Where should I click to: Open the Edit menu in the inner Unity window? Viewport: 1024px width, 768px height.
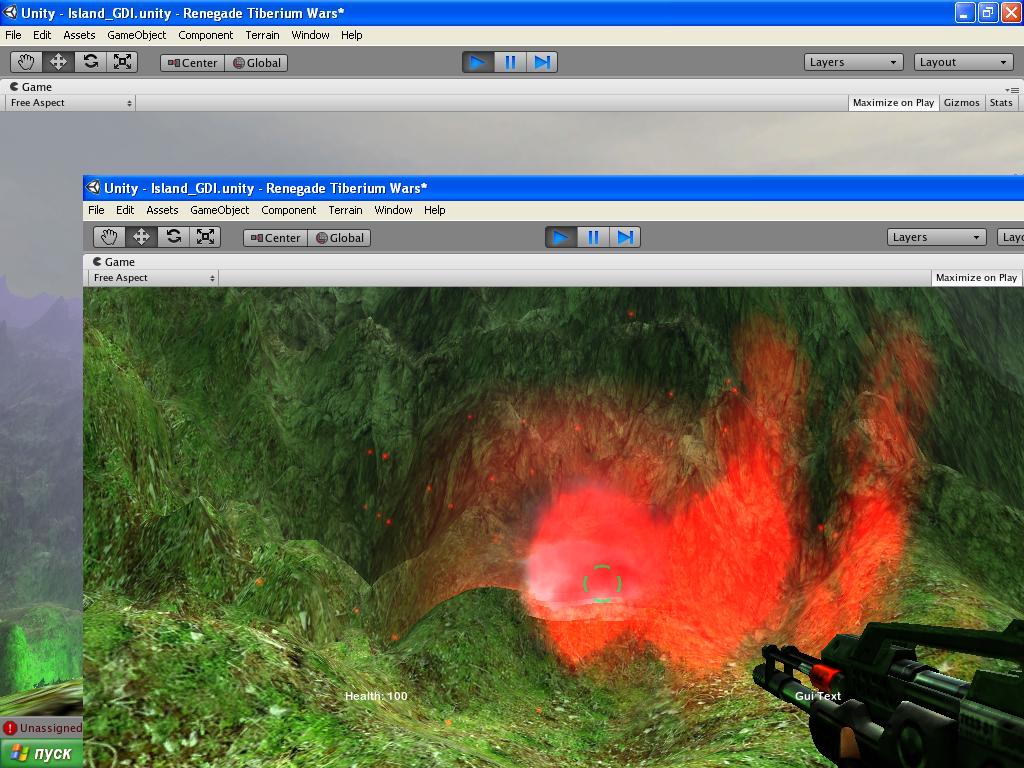tap(125, 210)
